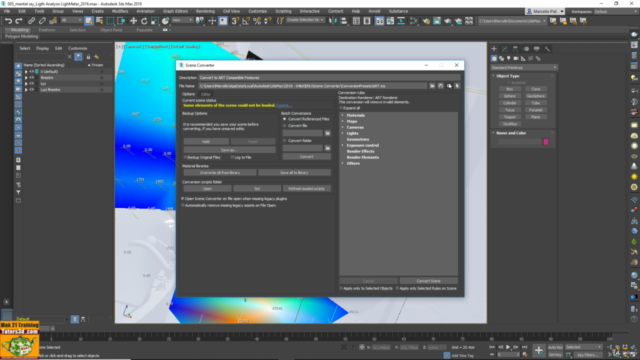Click the load preset icon beside File Name
This screenshot has width=640, height=360.
(432, 86)
